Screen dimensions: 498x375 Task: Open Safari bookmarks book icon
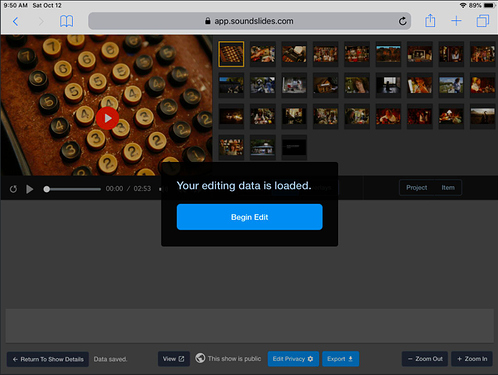66,21
